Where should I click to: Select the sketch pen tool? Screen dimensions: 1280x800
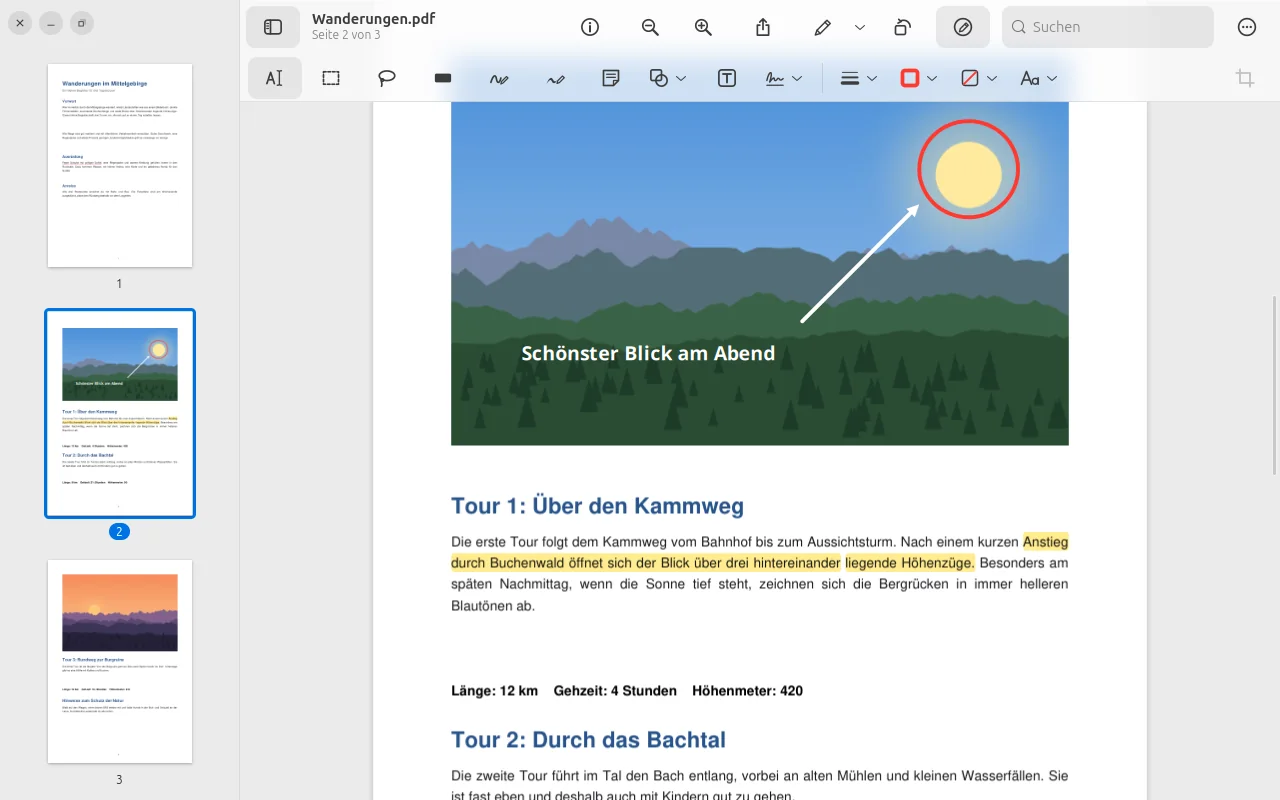point(499,78)
